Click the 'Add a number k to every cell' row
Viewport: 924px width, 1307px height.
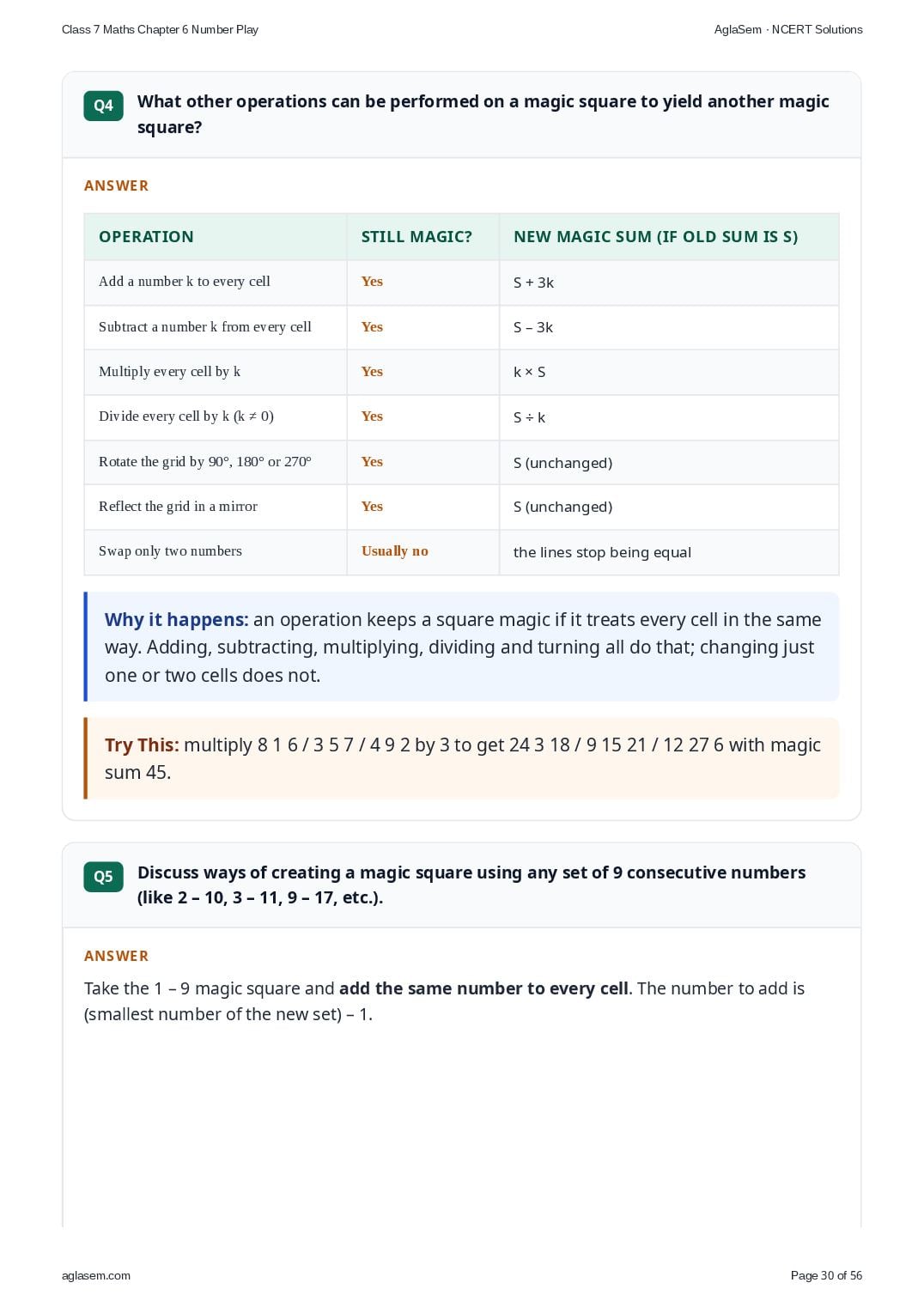pos(461,283)
